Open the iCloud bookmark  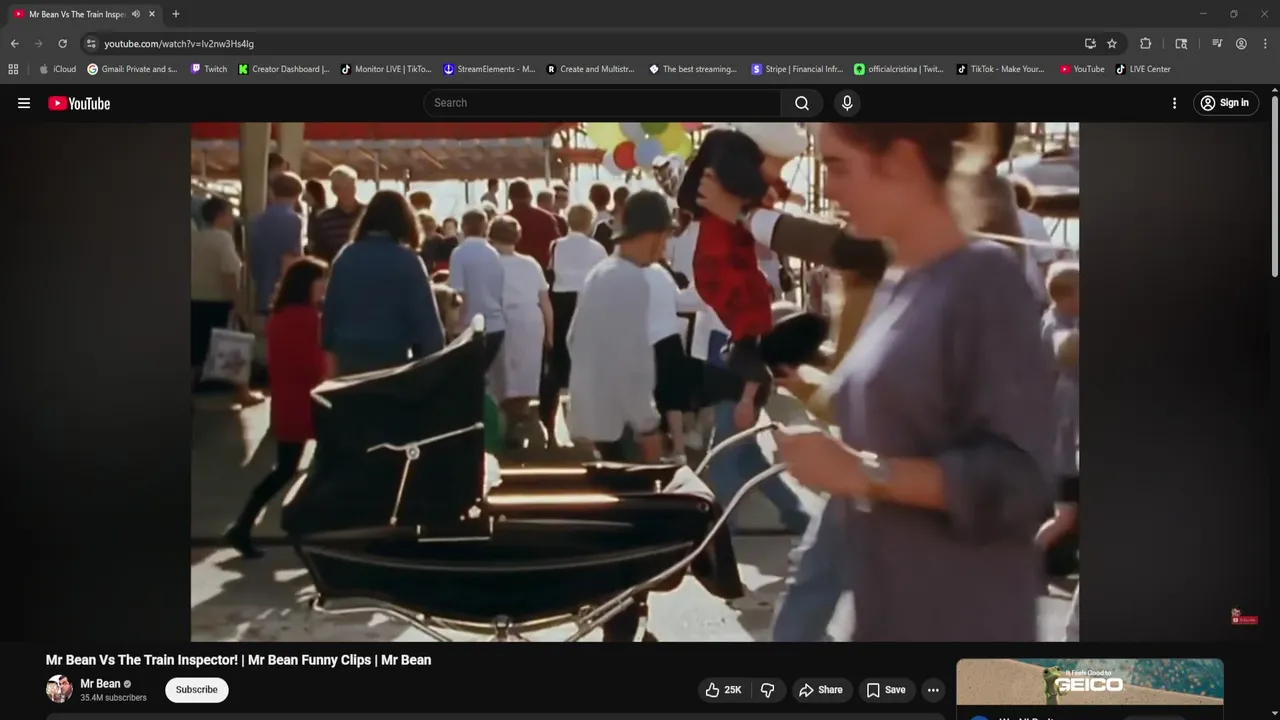click(x=58, y=69)
